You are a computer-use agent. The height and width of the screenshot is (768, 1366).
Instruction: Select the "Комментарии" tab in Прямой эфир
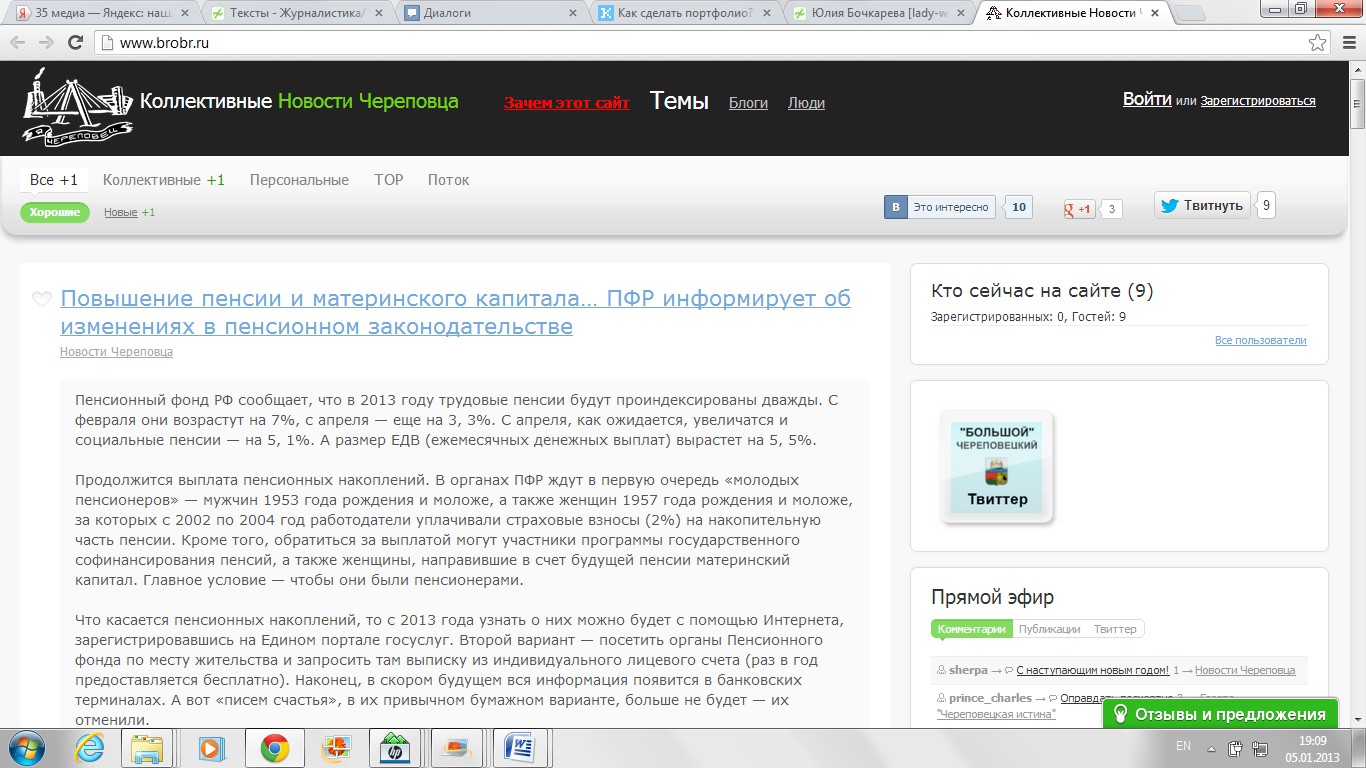click(972, 629)
